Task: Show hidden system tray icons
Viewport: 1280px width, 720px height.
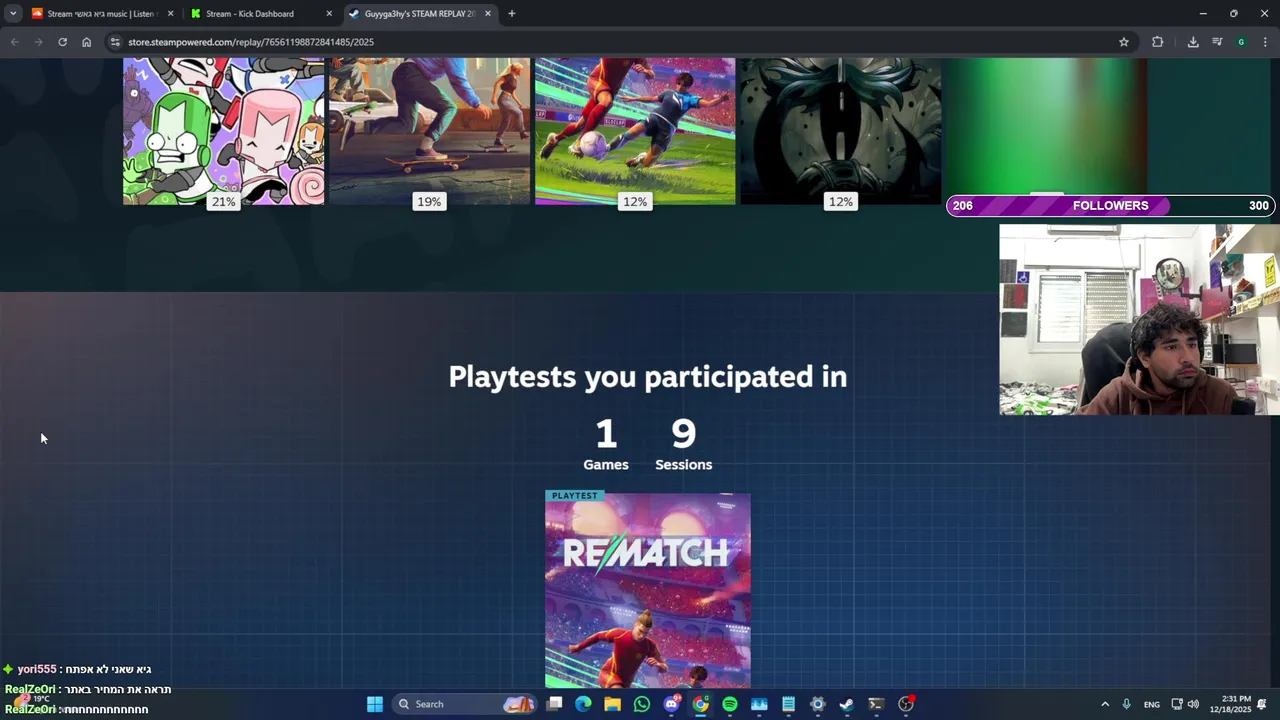Action: click(x=1105, y=704)
